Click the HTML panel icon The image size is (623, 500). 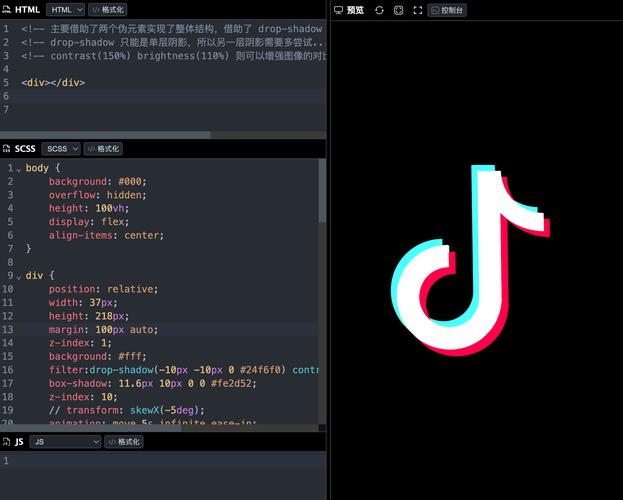click(6, 9)
